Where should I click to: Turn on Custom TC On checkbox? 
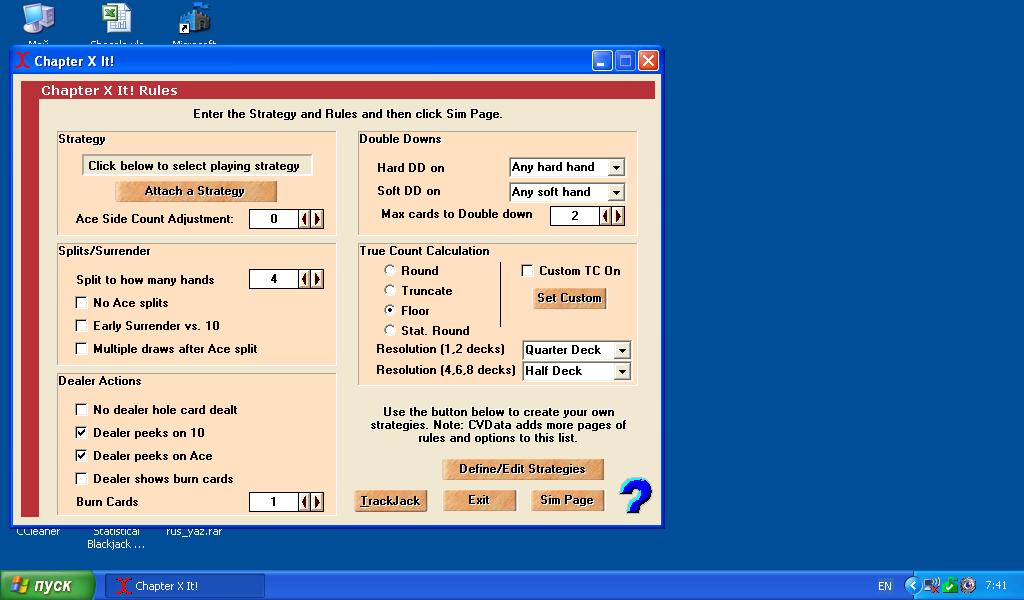click(x=527, y=271)
